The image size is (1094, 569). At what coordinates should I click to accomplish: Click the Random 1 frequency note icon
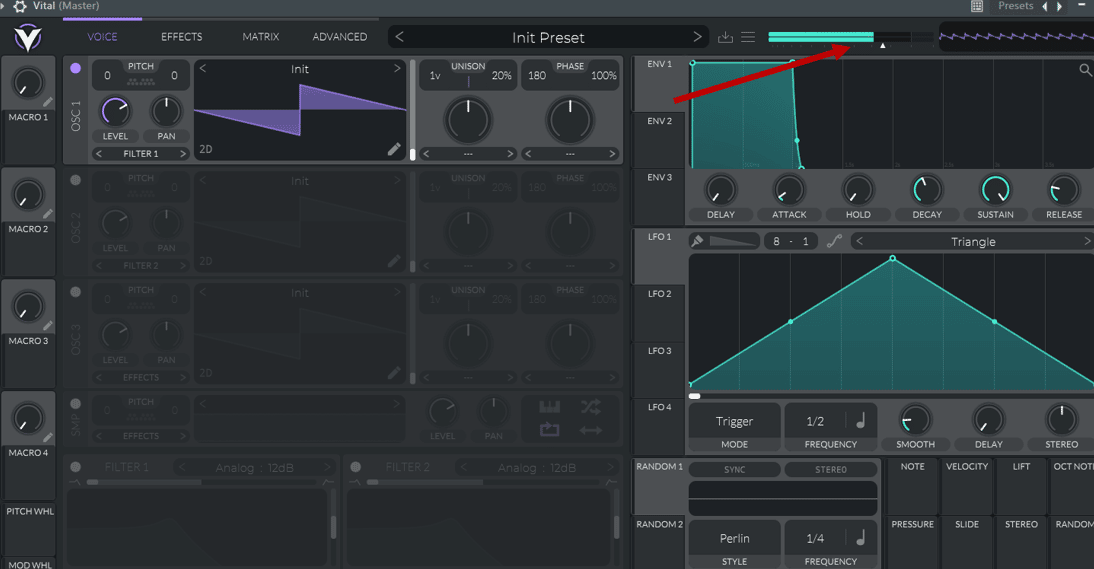tap(861, 538)
